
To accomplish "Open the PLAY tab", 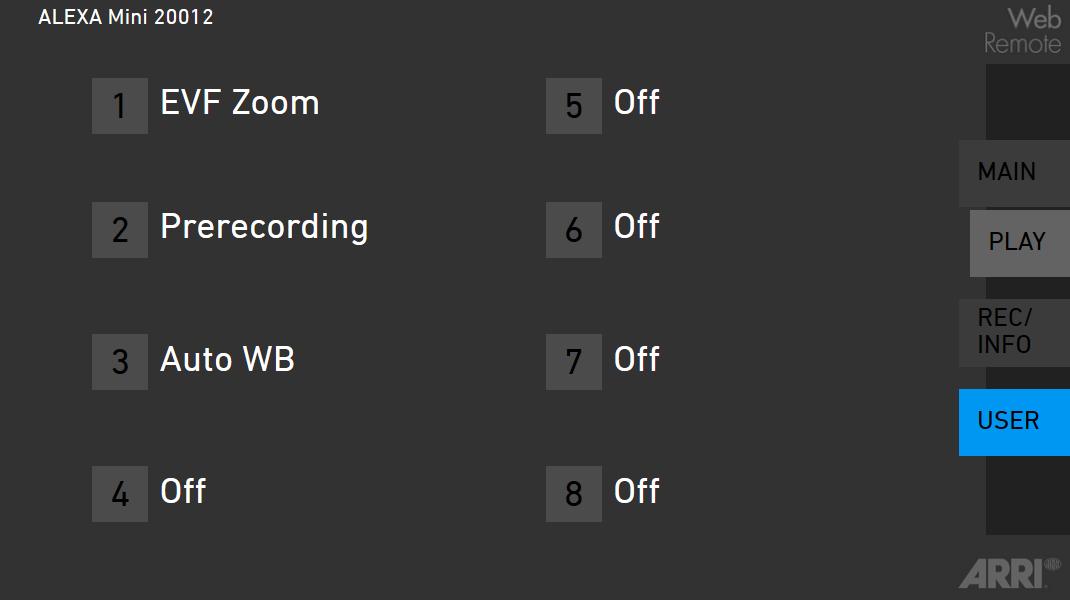I will coord(1018,242).
